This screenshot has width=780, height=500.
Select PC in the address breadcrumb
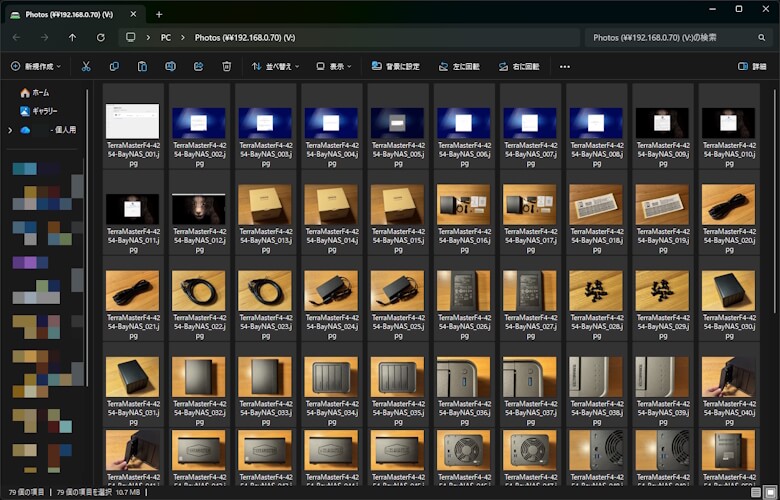(166, 37)
